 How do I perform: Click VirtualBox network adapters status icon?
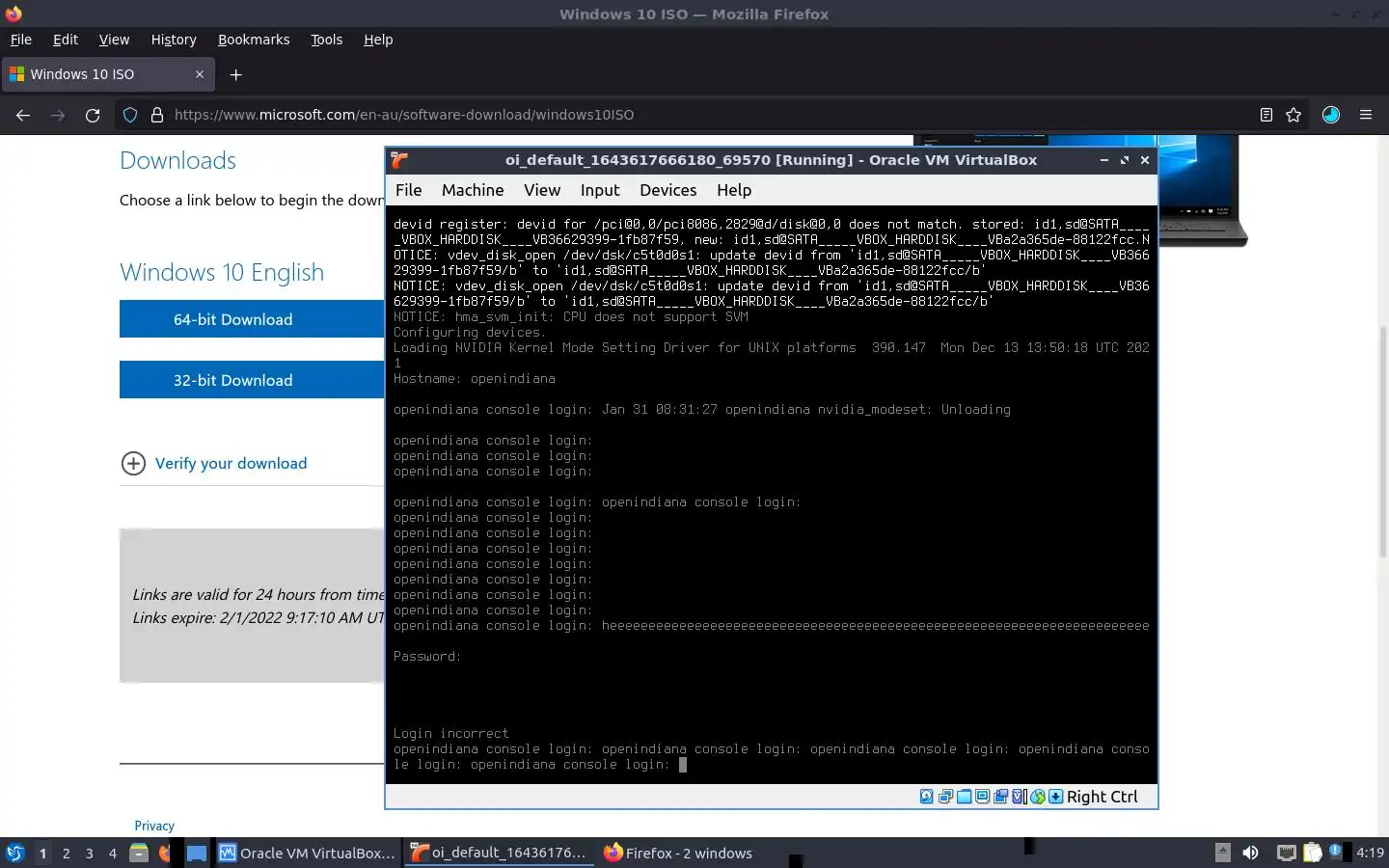(x=945, y=797)
